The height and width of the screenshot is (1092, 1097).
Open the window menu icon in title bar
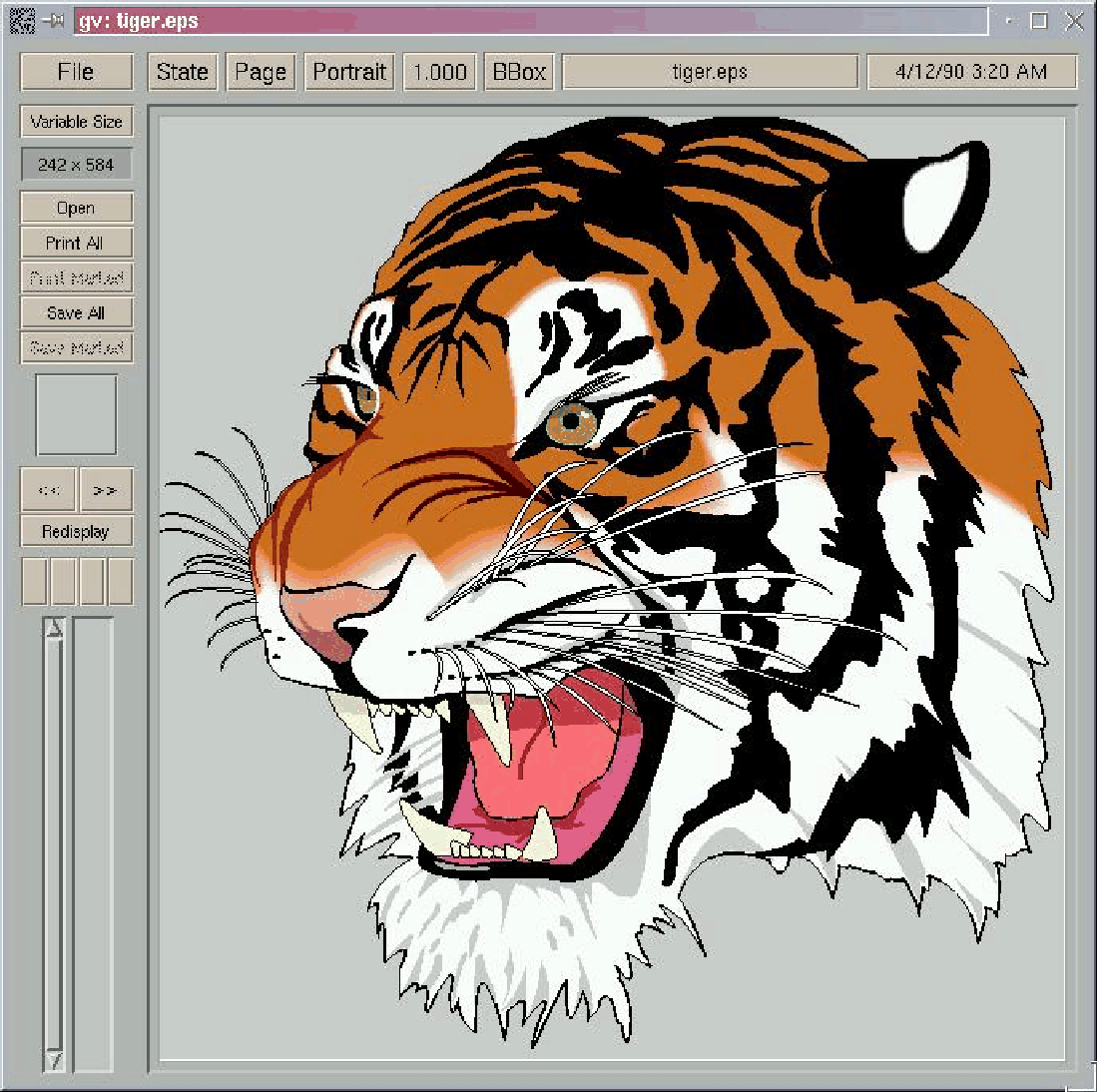point(22,20)
